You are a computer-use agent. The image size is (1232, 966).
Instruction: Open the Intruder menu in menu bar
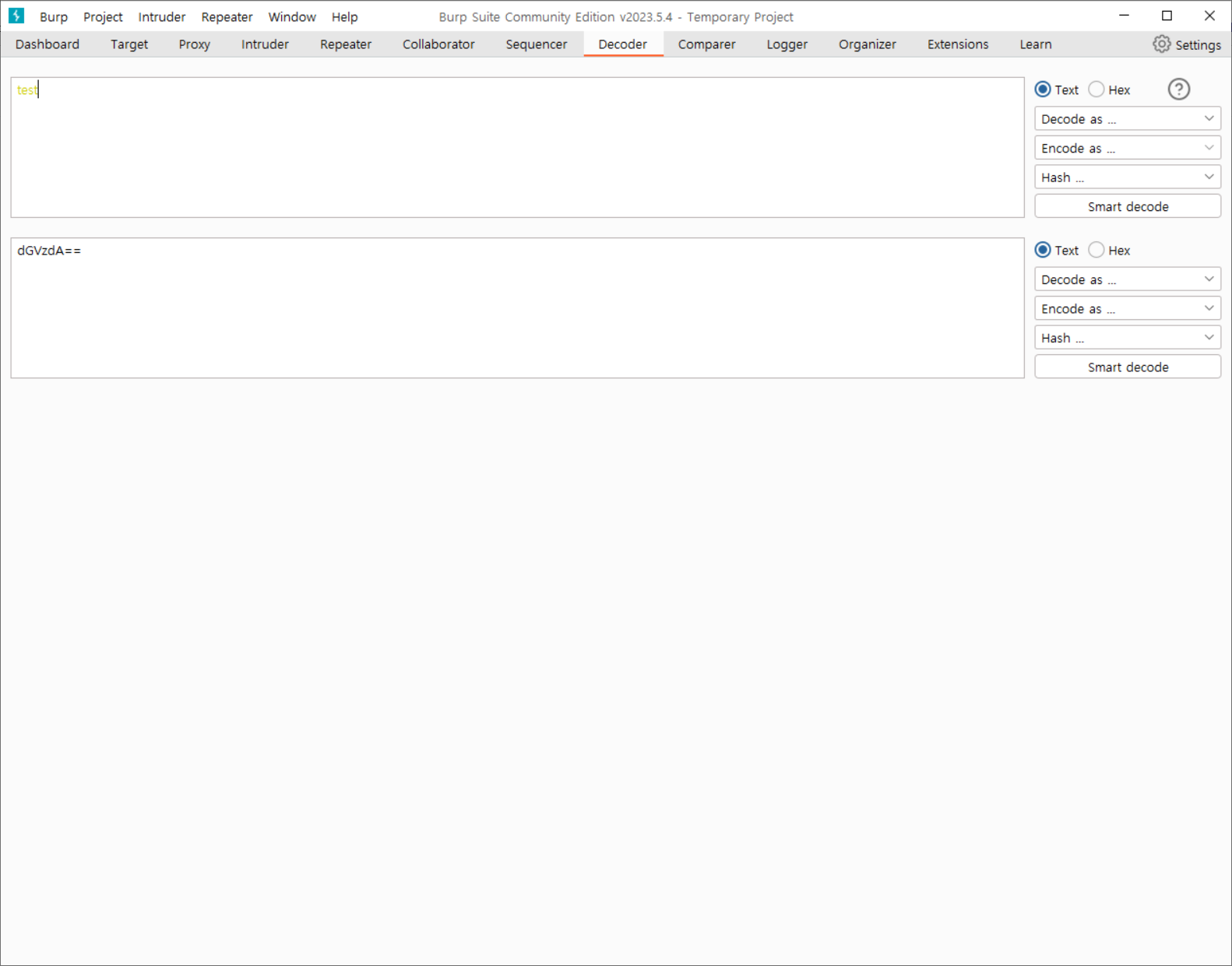162,16
